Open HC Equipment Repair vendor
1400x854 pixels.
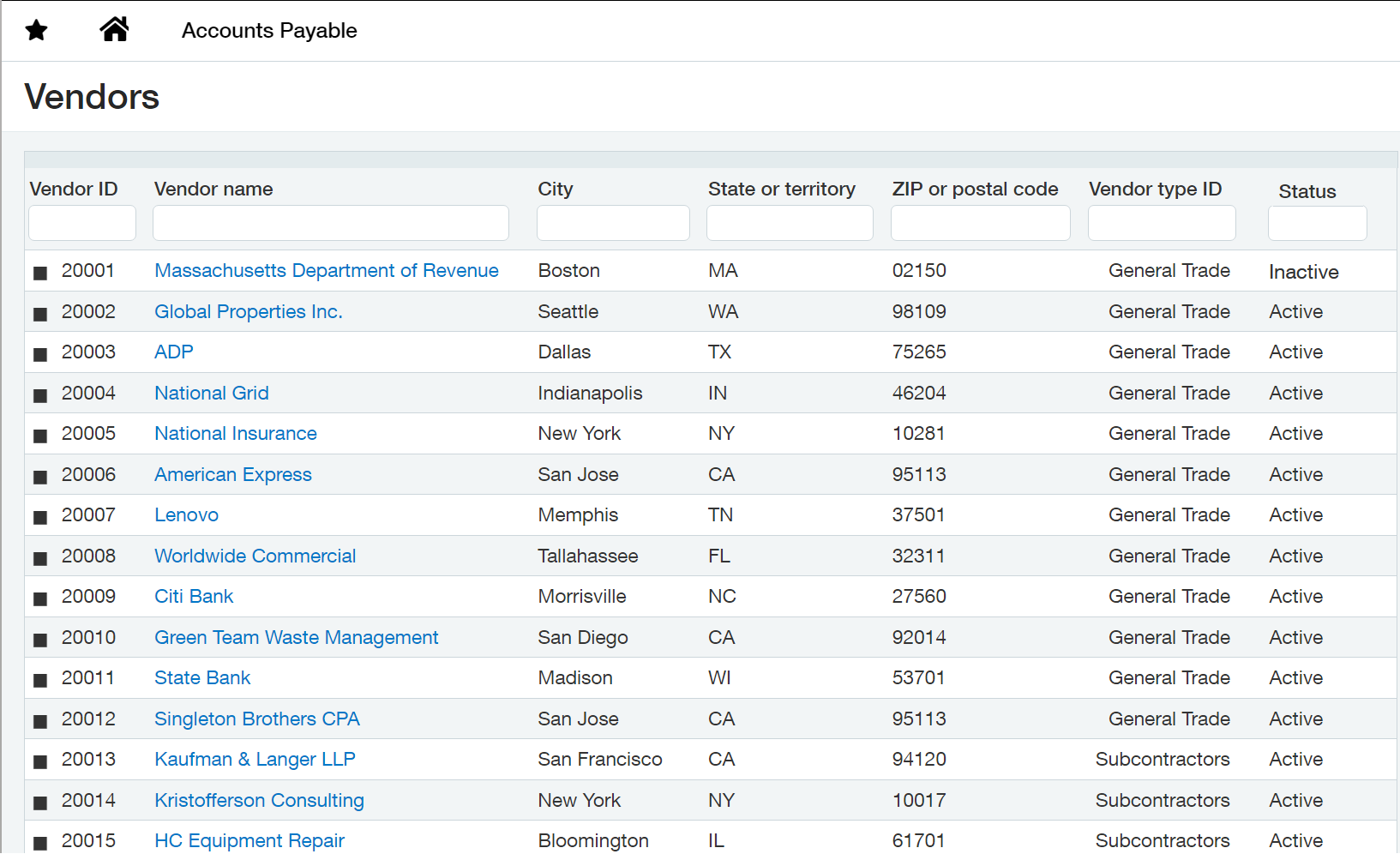pyautogui.click(x=249, y=840)
